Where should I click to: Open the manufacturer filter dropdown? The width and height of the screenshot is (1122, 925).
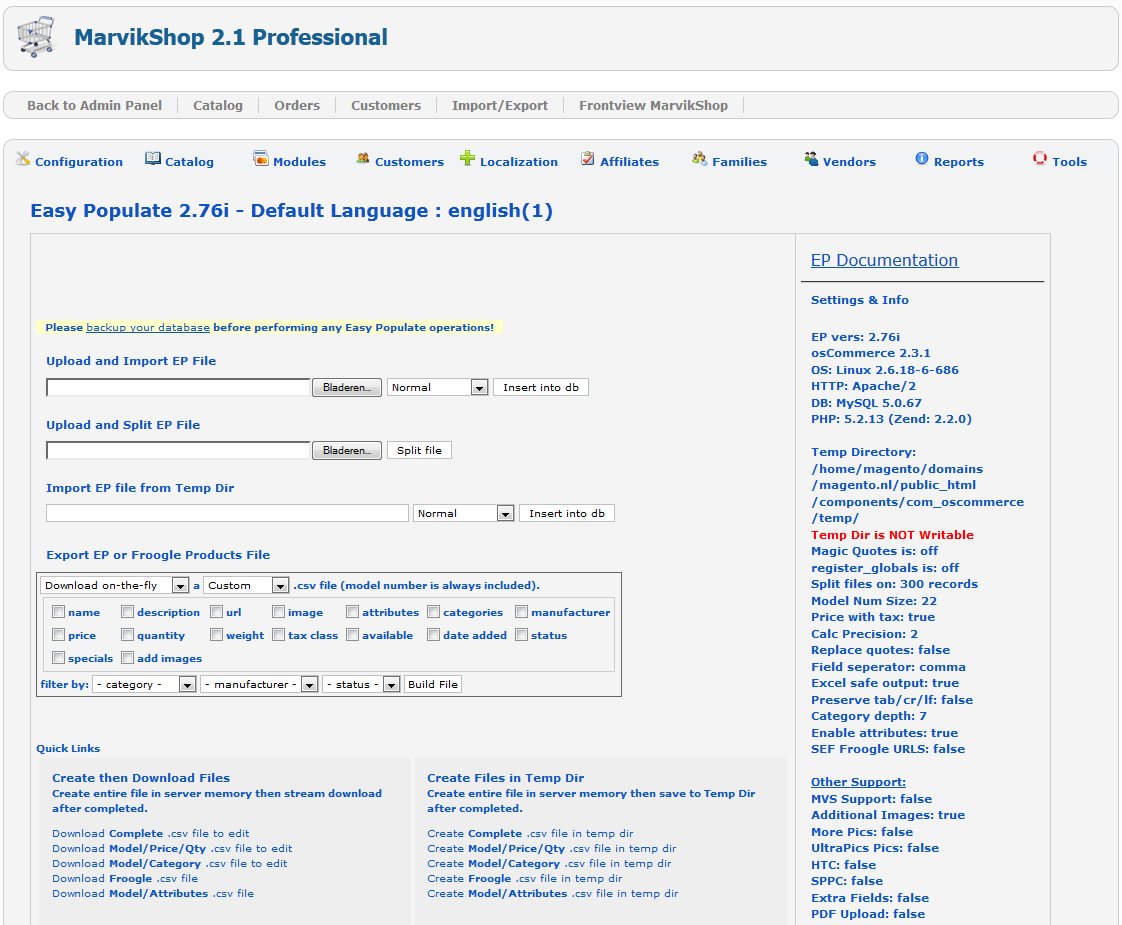coord(259,684)
